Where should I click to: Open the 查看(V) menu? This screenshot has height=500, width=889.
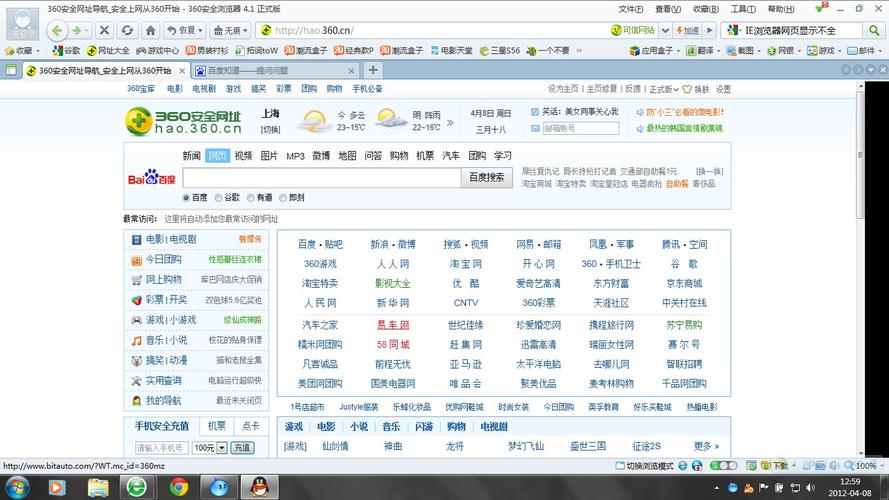(x=668, y=9)
